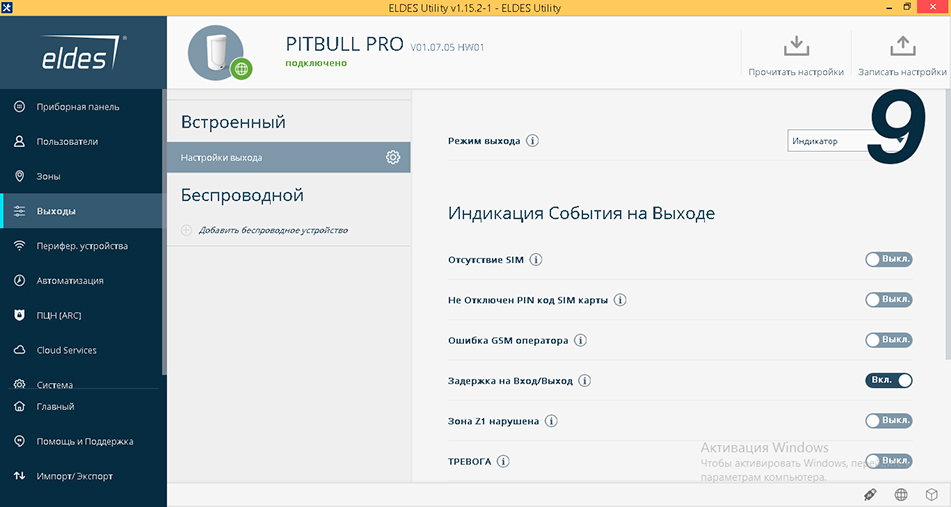Click the globe language icon in status bar

point(901,494)
